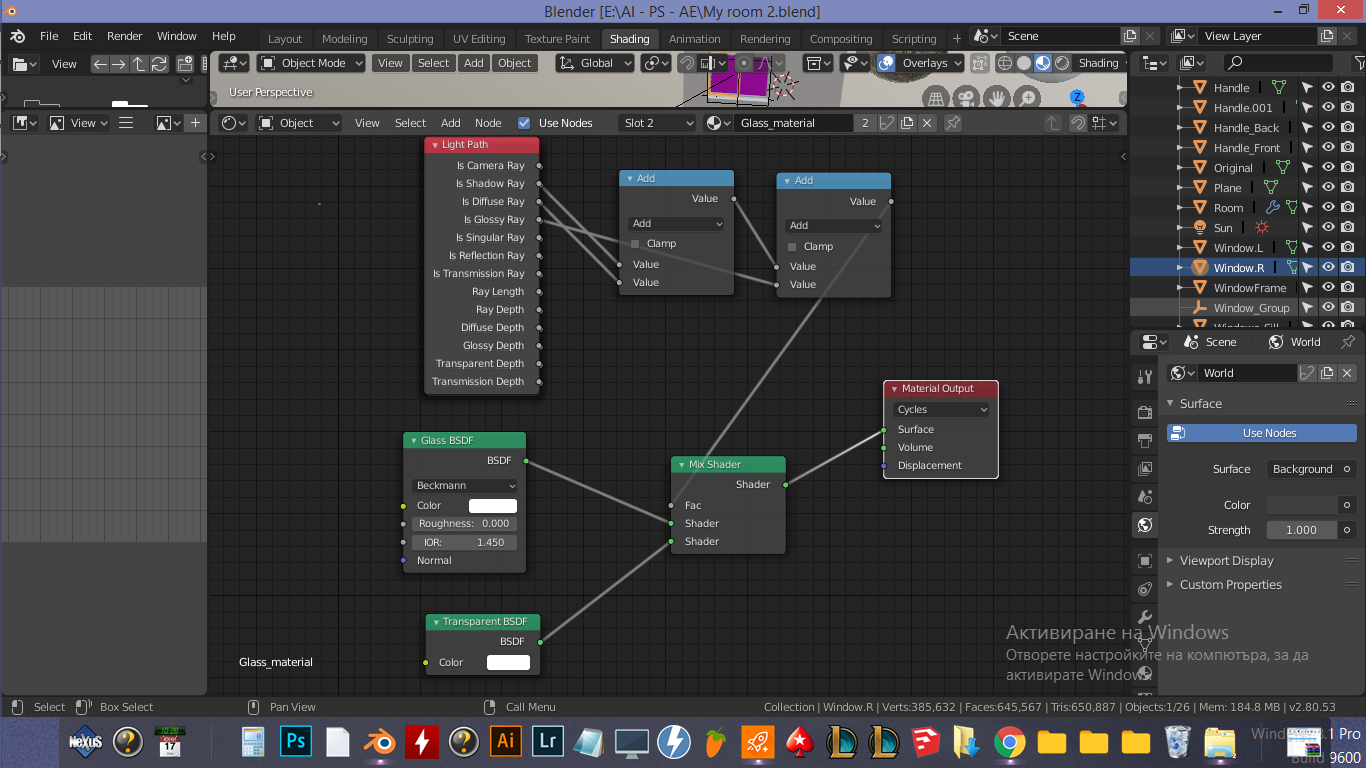Open the Slot 2 material slot dropdown

657,123
